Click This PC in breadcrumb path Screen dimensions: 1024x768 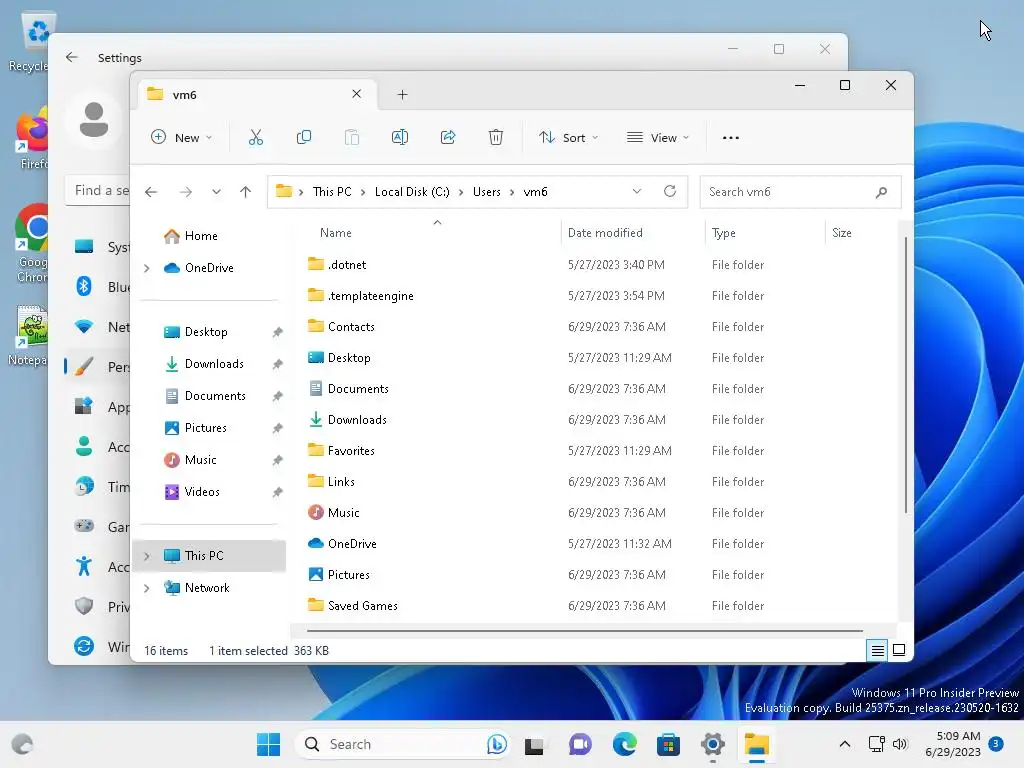332,192
